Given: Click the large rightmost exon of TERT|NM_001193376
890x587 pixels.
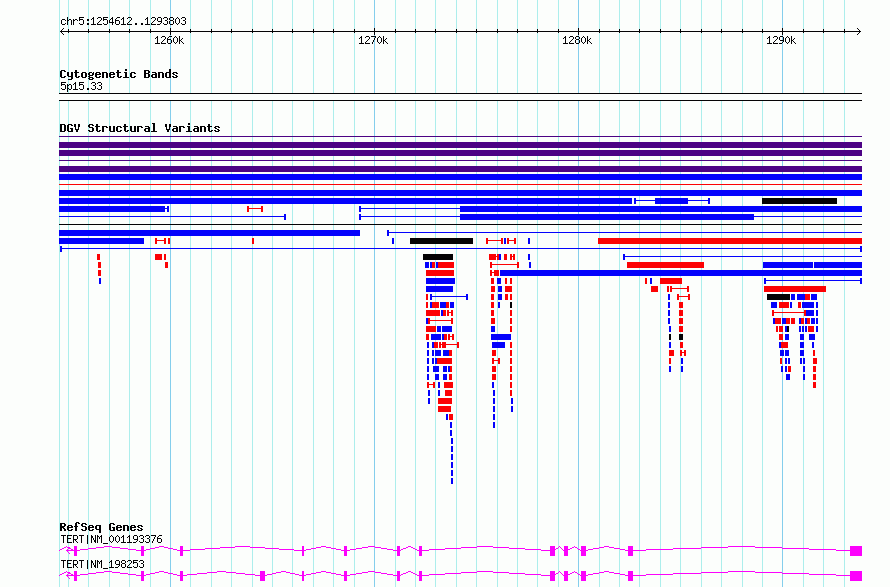Looking at the screenshot, I should (x=856, y=551).
